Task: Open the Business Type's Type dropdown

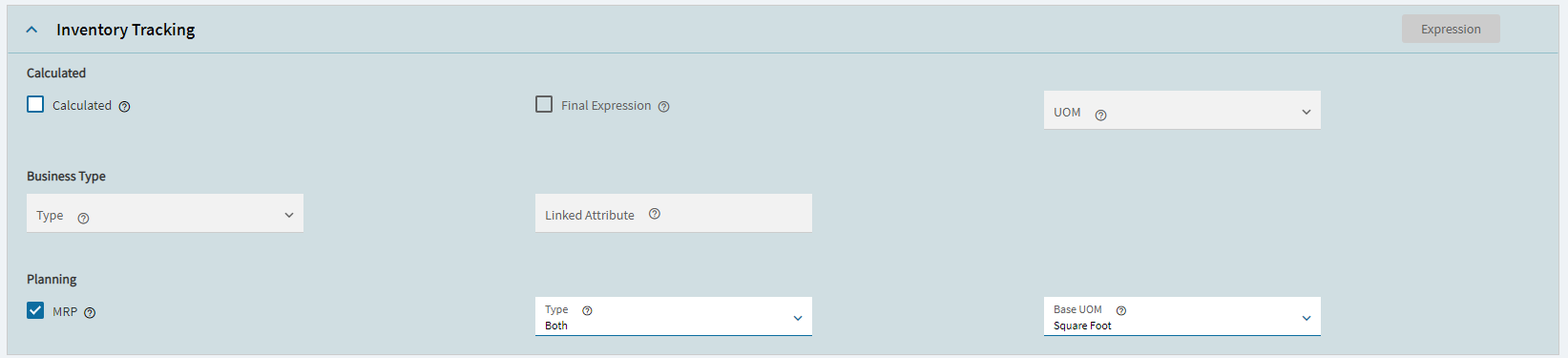Action: [x=165, y=214]
